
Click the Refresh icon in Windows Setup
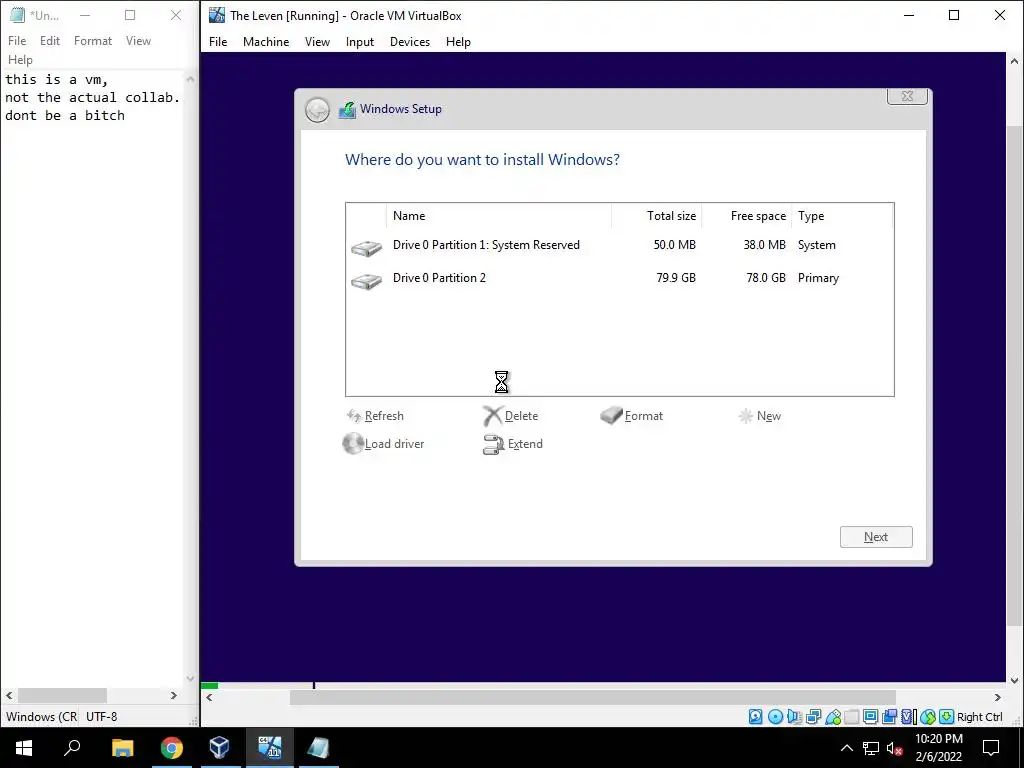coord(354,416)
